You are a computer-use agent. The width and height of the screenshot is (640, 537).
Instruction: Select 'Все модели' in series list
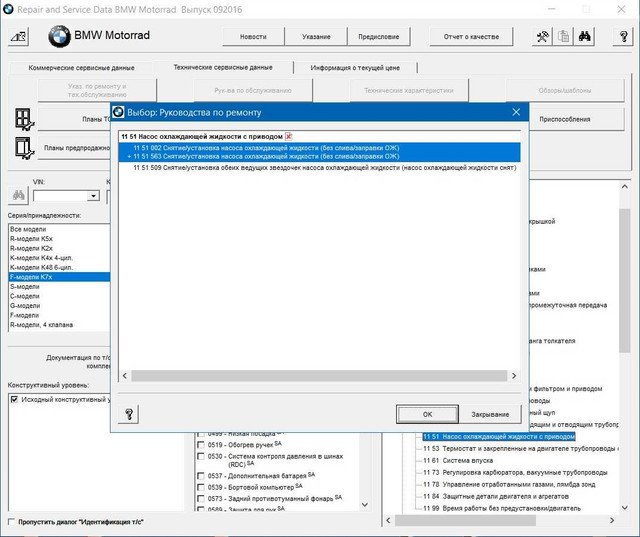[59, 229]
